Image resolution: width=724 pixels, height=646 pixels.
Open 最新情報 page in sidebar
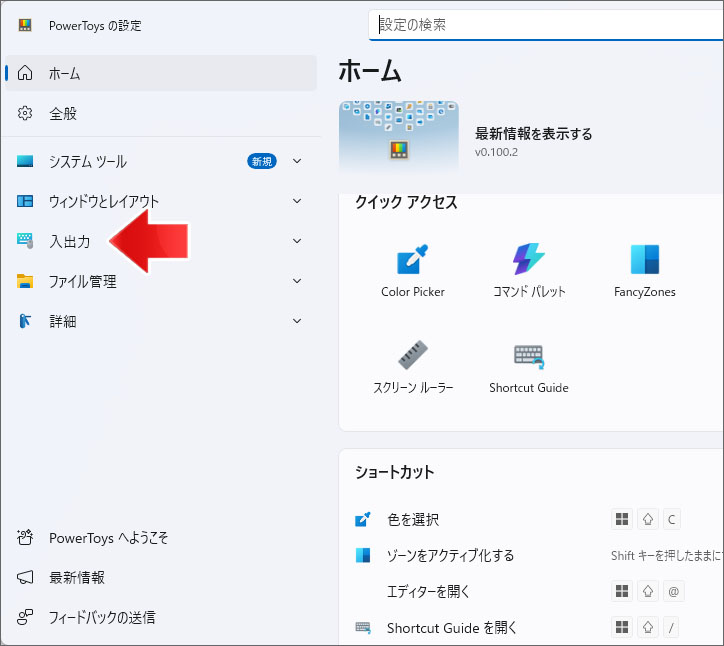161,577
